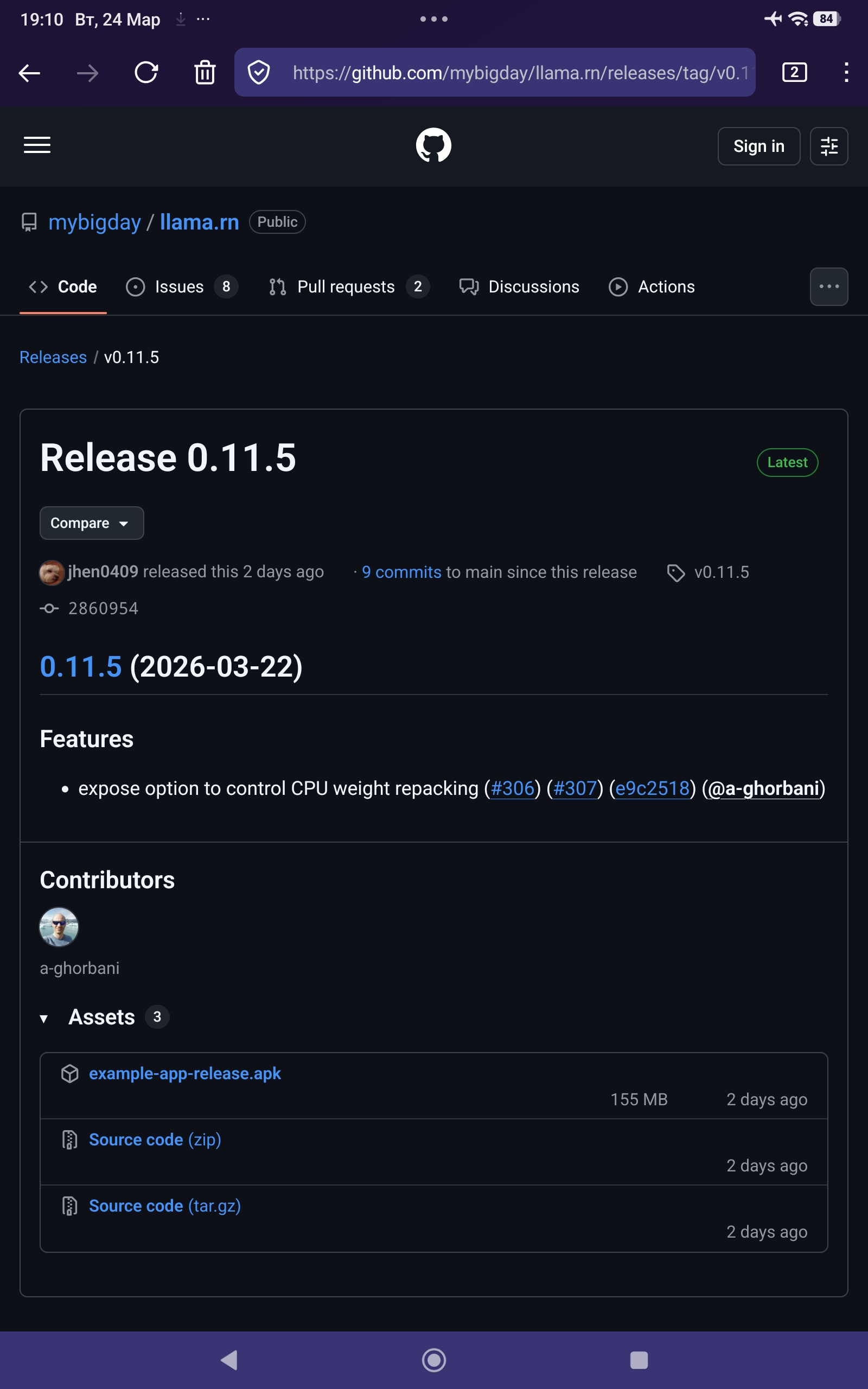Tap the three dots at top center
This screenshot has width=868, height=1389.
click(433, 19)
